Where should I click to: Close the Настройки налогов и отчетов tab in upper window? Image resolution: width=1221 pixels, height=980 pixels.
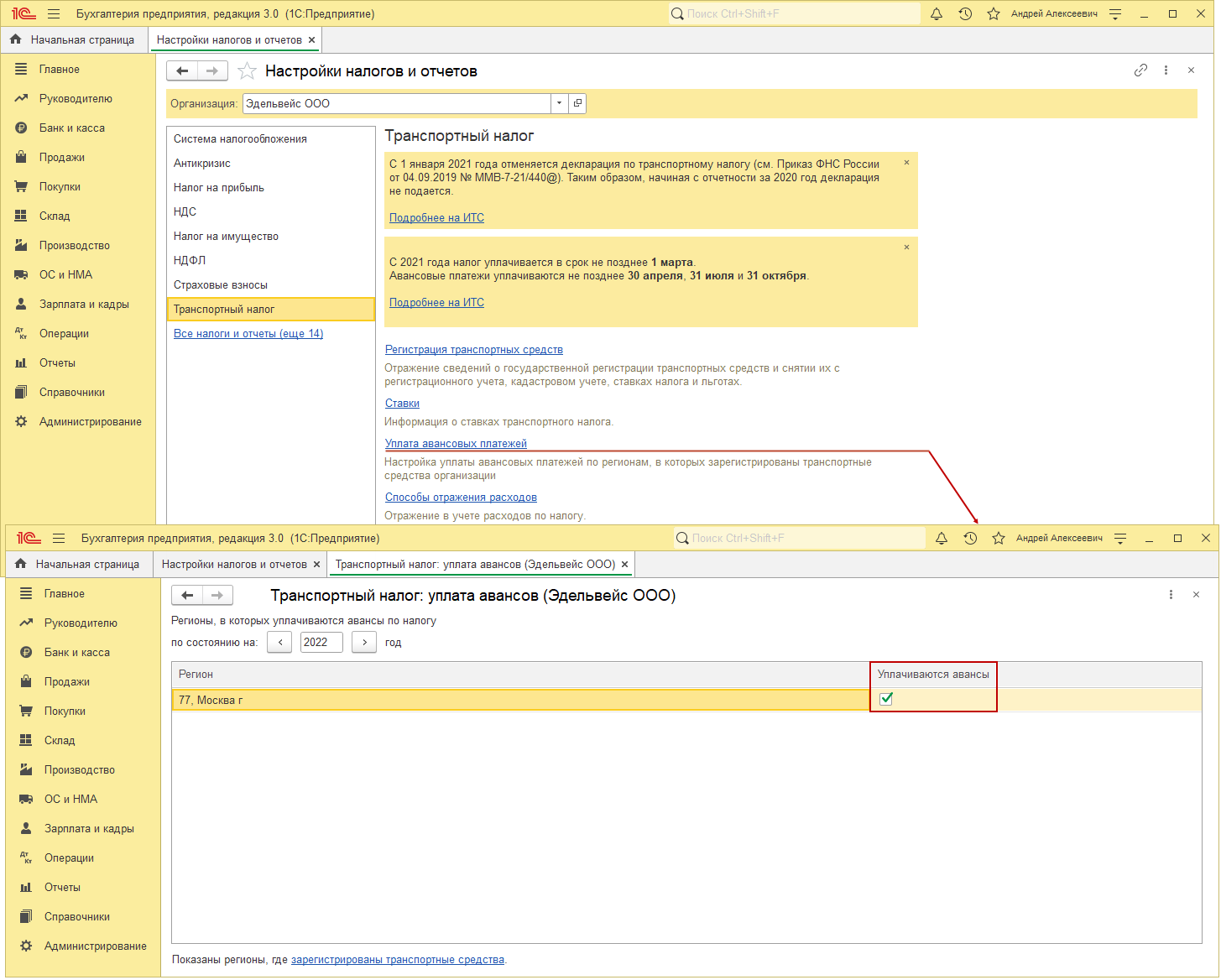pyautogui.click(x=312, y=40)
